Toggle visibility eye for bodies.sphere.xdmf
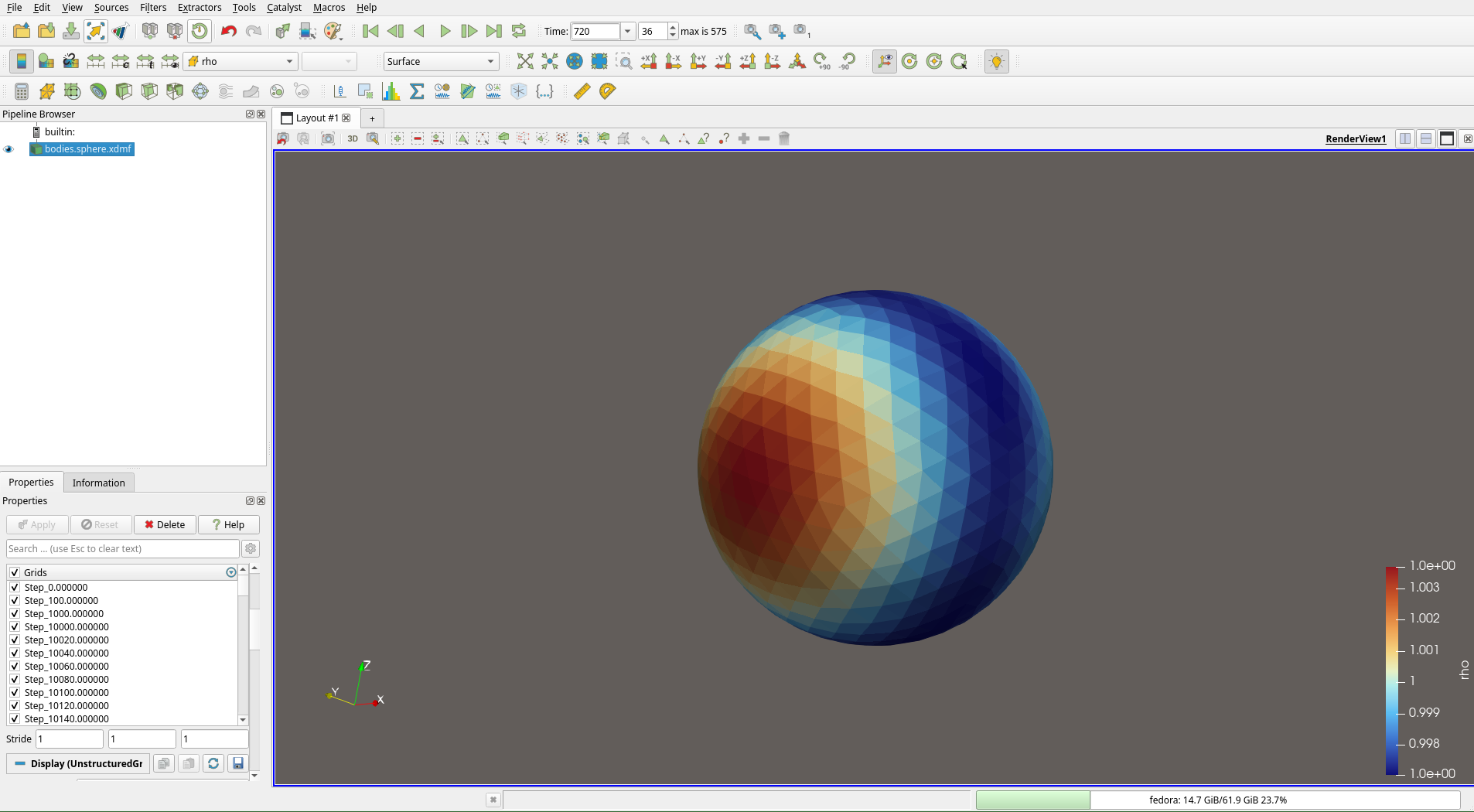1474x812 pixels. [9, 149]
